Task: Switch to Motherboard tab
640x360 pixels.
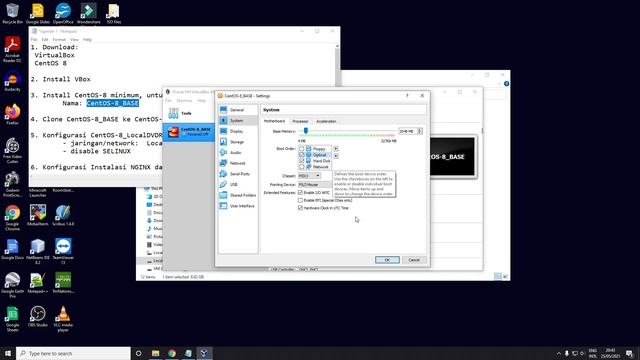Action: coord(274,121)
